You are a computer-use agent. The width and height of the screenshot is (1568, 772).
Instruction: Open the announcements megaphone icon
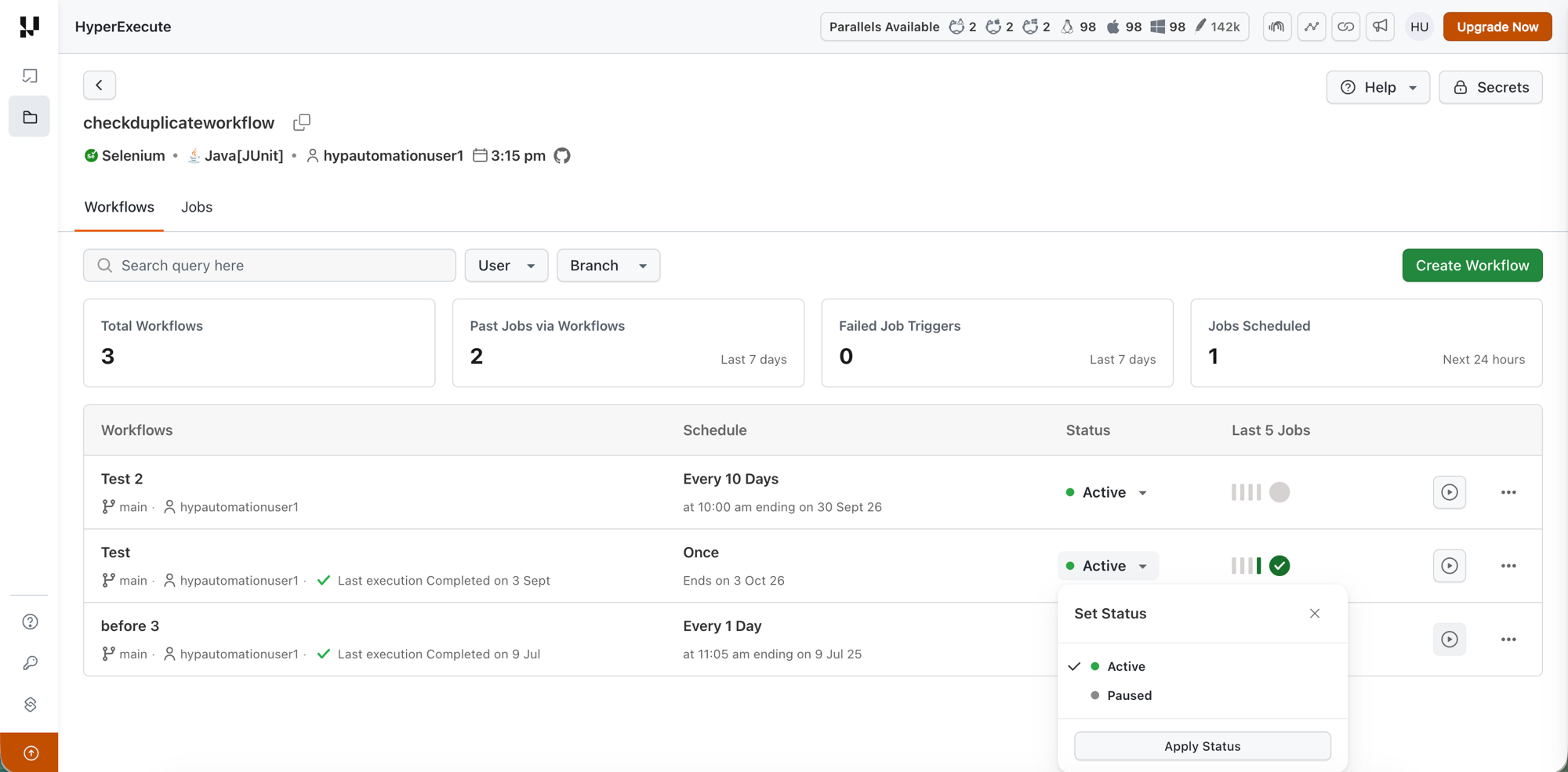coord(1381,27)
